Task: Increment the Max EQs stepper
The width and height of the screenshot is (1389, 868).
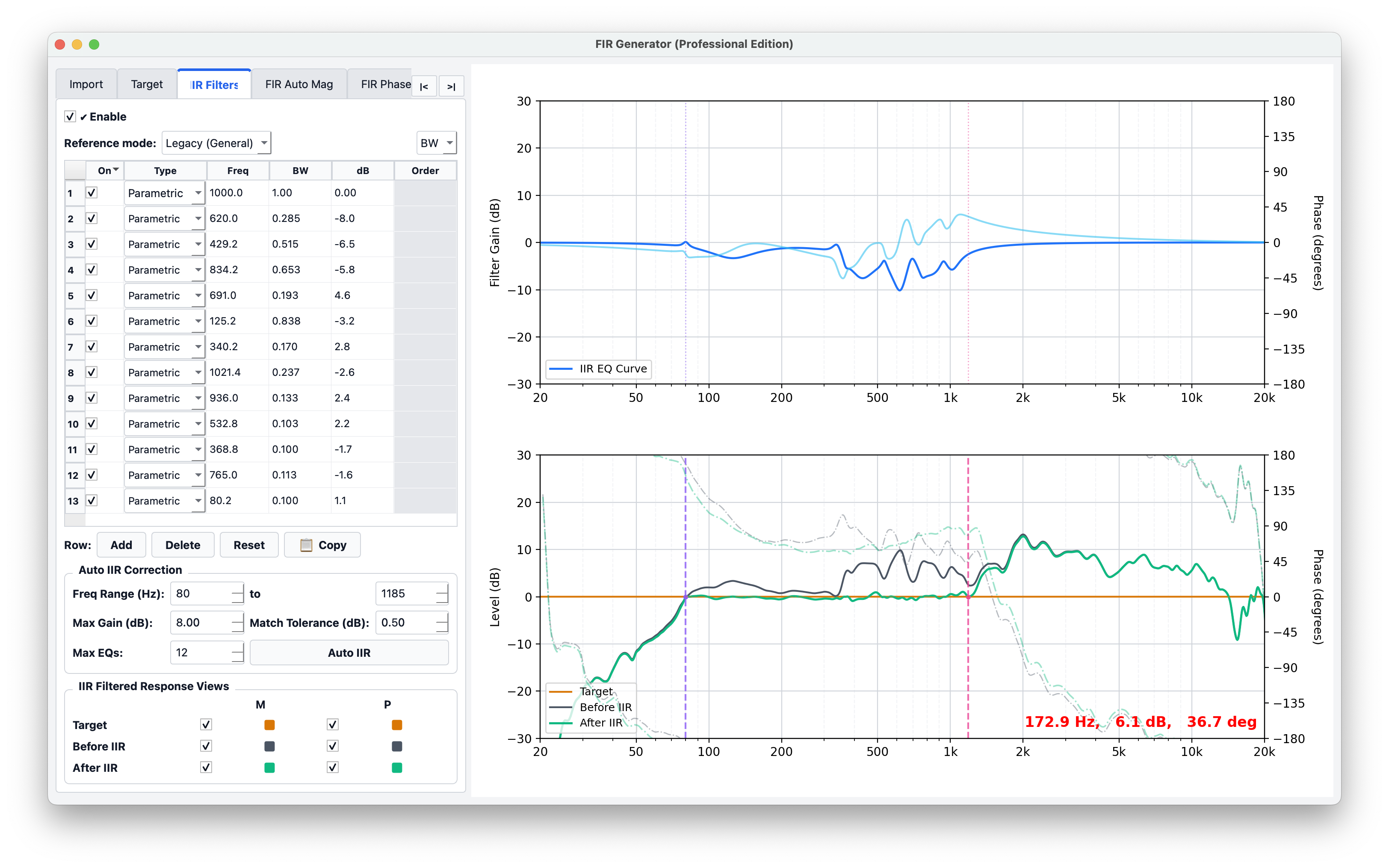Action: tap(238, 647)
